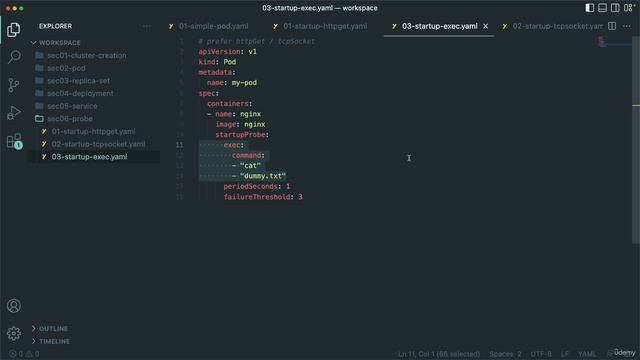Screen dimensions: 640x360
Task: Click line number 11 in gutter
Action: [x=180, y=145]
